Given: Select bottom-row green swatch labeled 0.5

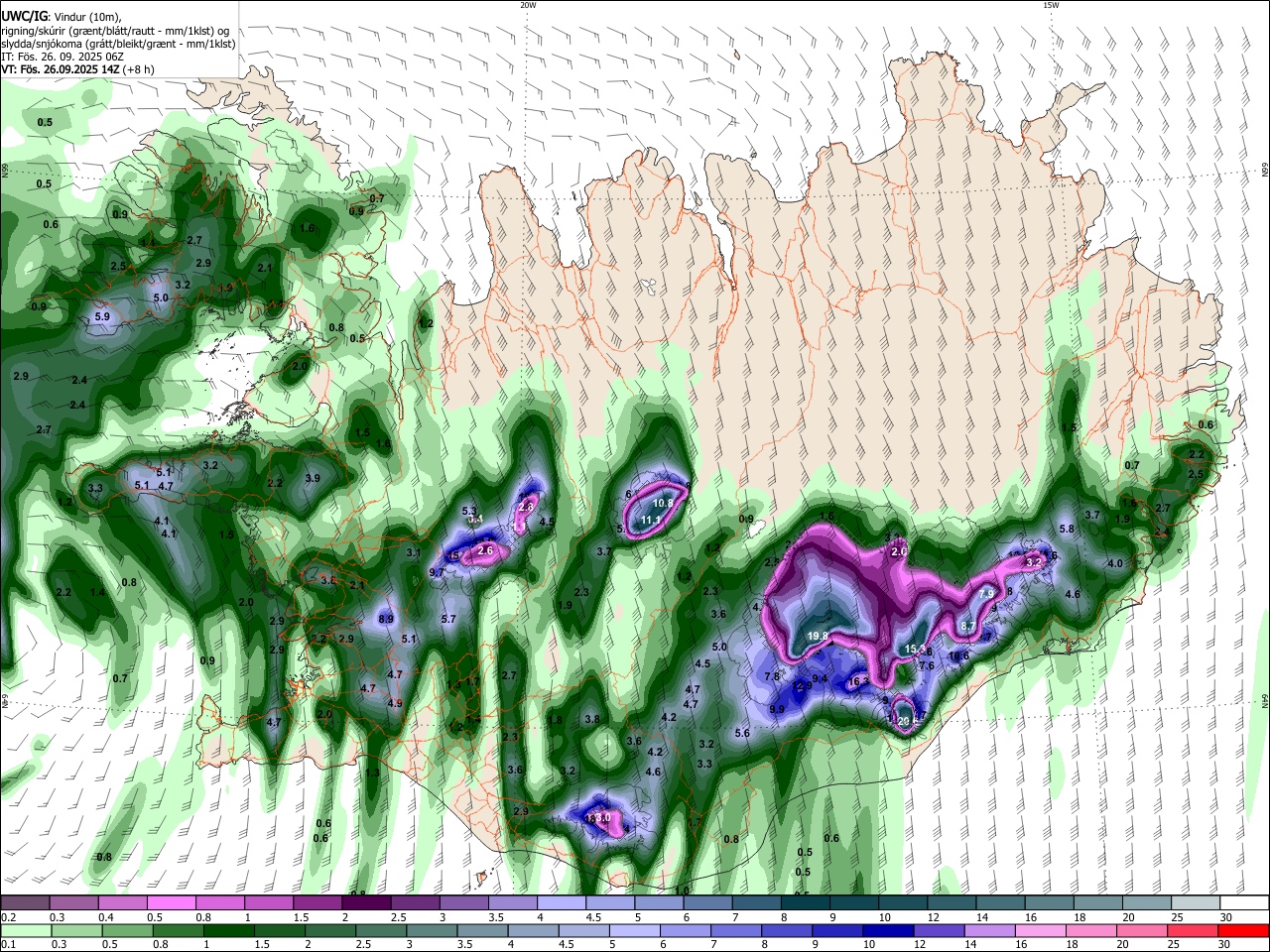Looking at the screenshot, I should 127,930.
